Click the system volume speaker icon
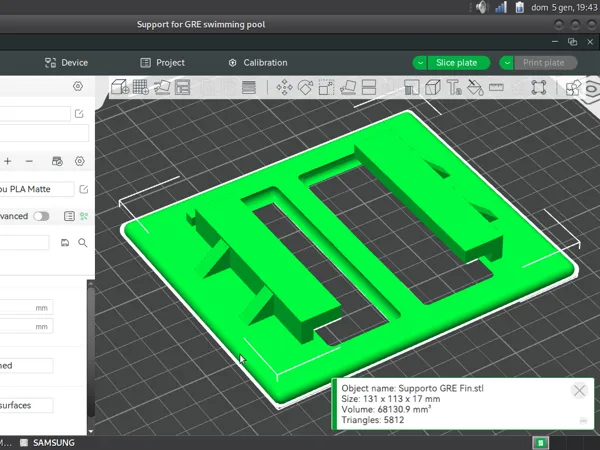Screen dimensions: 600x450 tap(481, 7)
